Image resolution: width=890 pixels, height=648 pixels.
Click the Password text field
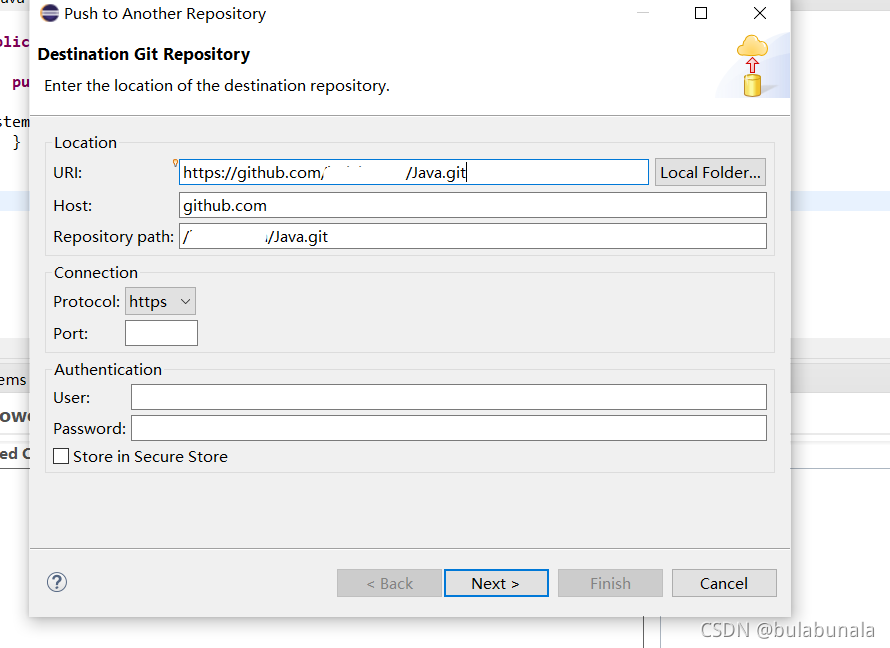448,428
